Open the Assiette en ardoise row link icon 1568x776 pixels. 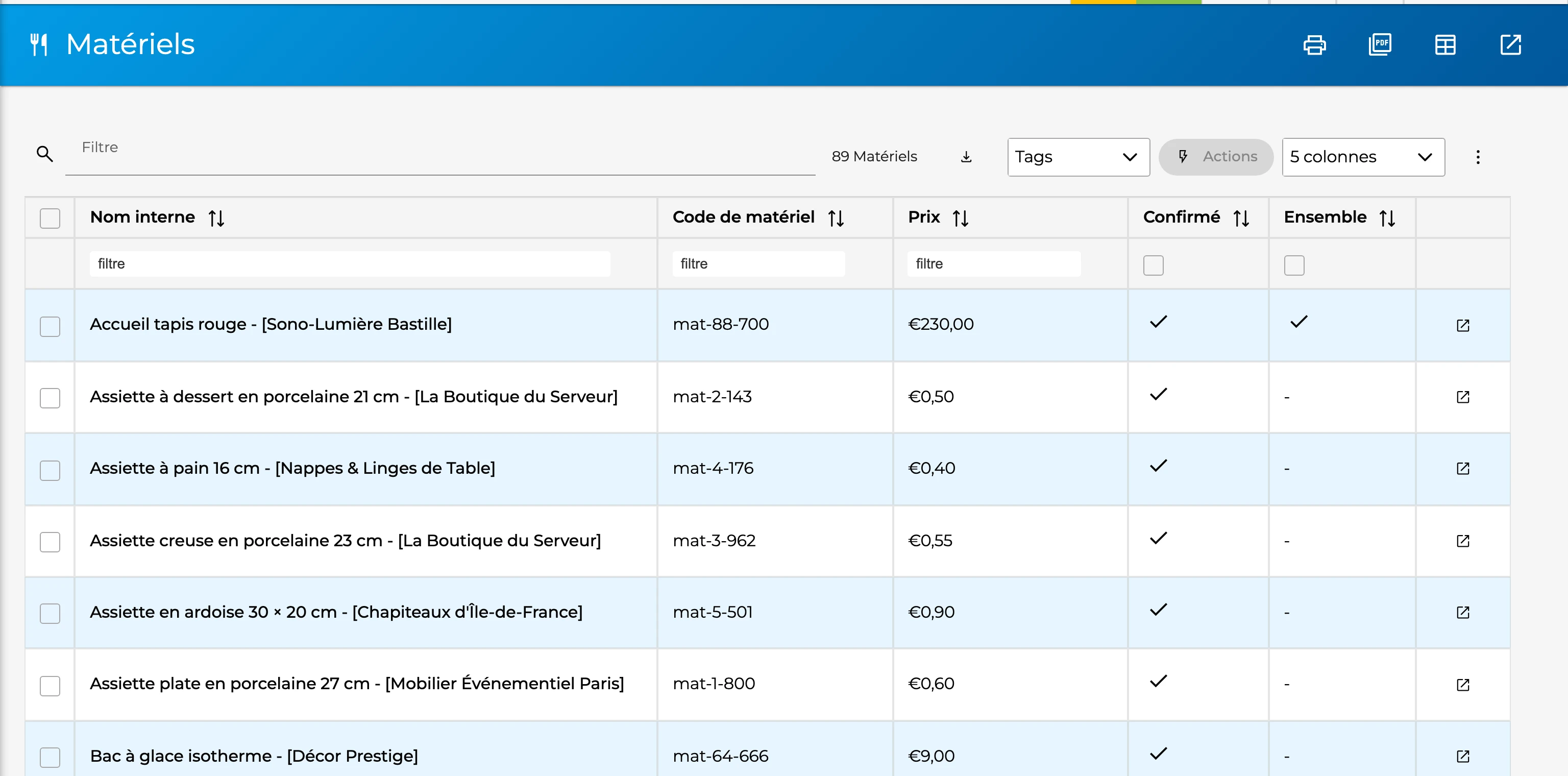[x=1463, y=612]
